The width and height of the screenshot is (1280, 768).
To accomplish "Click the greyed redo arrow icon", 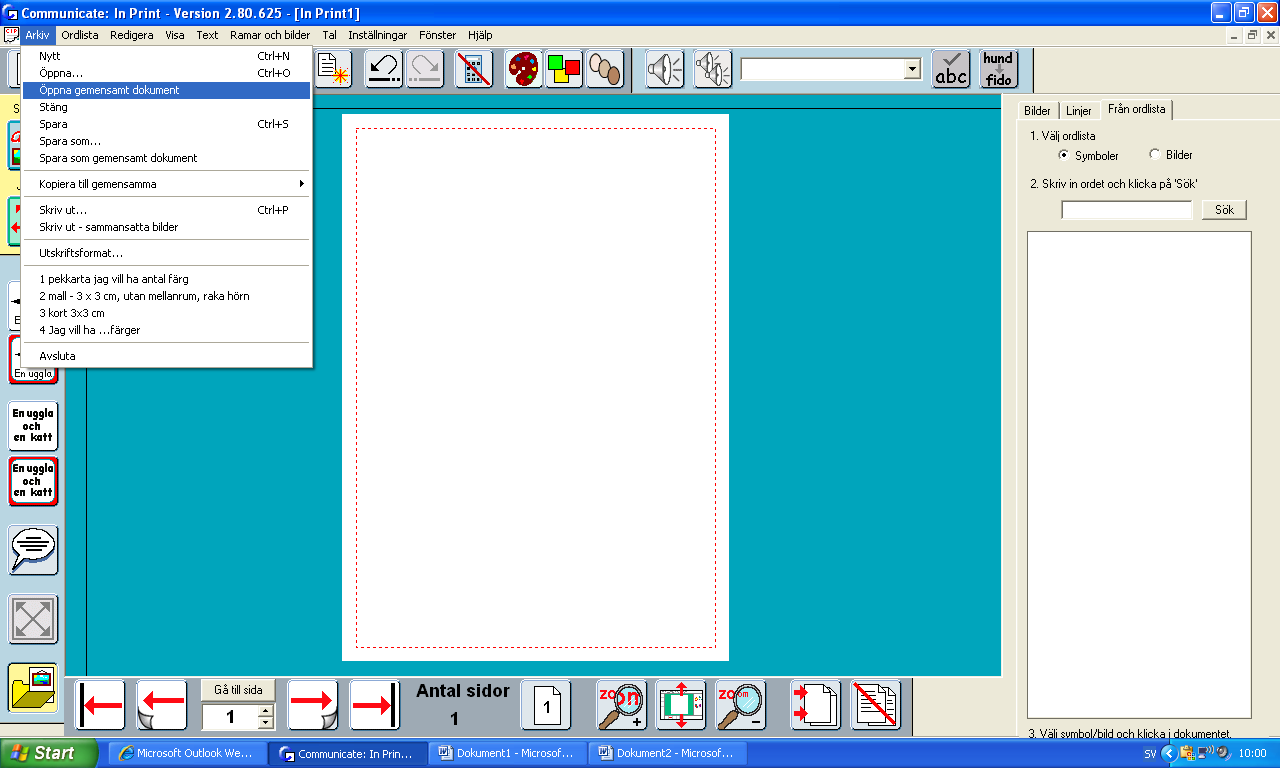I will point(425,69).
